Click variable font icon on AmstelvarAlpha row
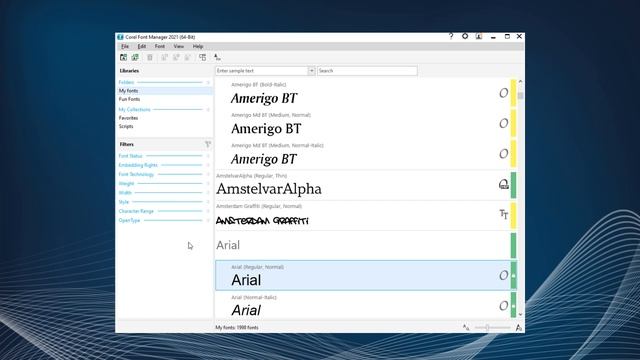The height and width of the screenshot is (360, 640). 504,184
